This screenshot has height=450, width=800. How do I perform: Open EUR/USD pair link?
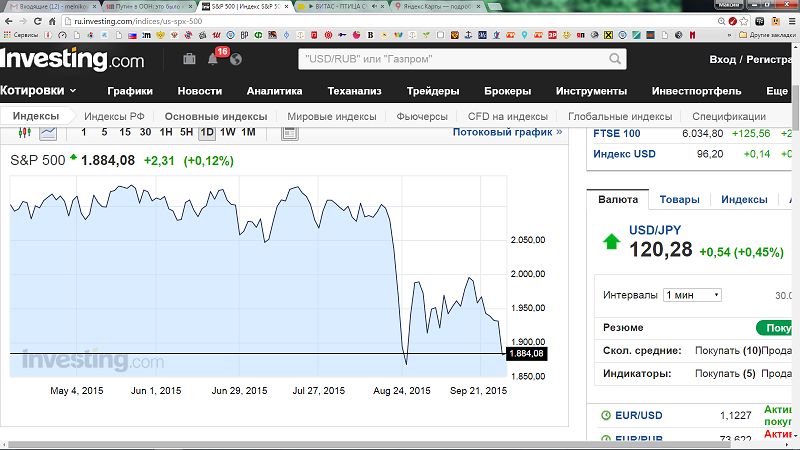pos(639,415)
